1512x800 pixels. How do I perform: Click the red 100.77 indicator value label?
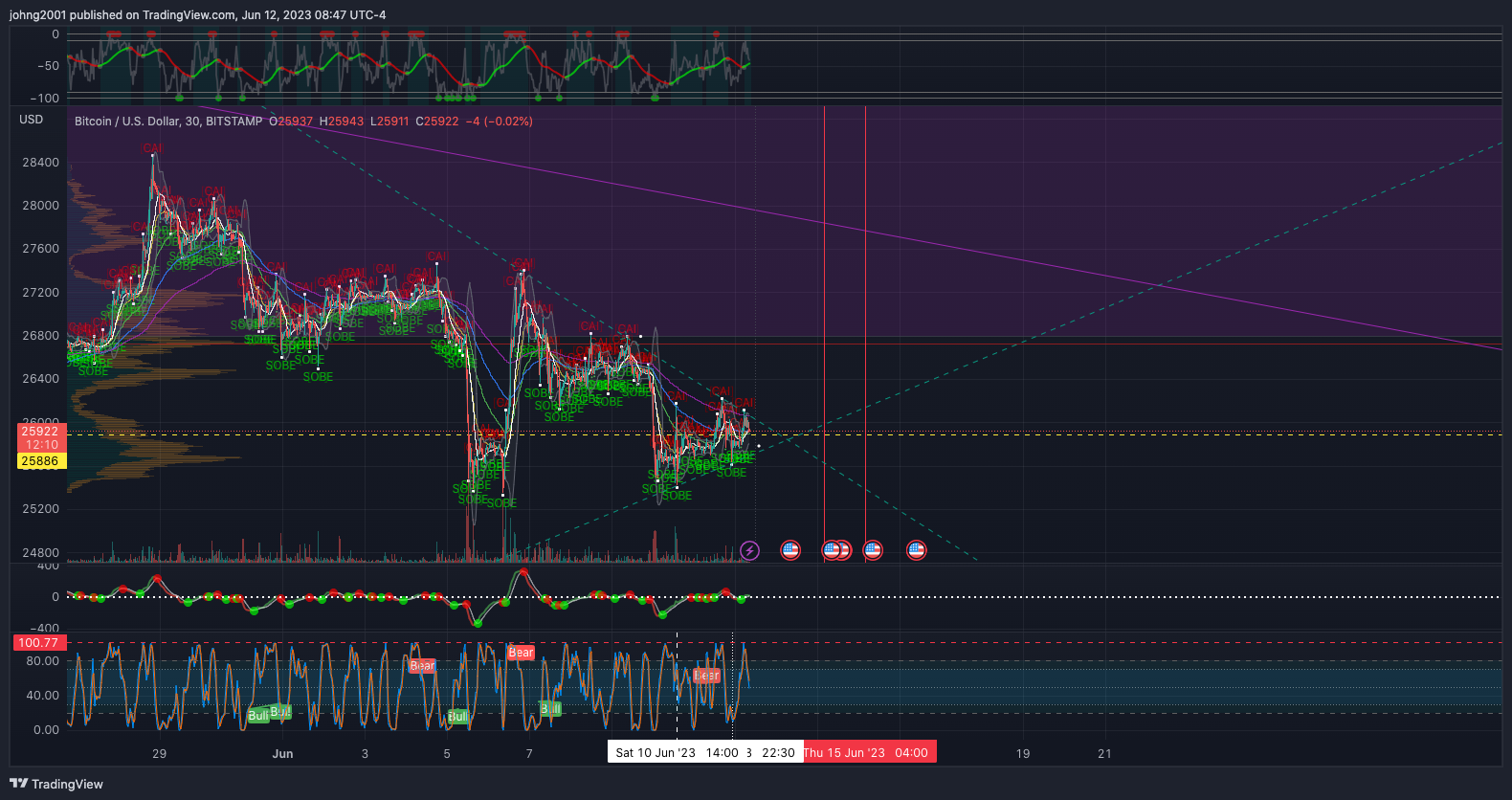[x=38, y=643]
